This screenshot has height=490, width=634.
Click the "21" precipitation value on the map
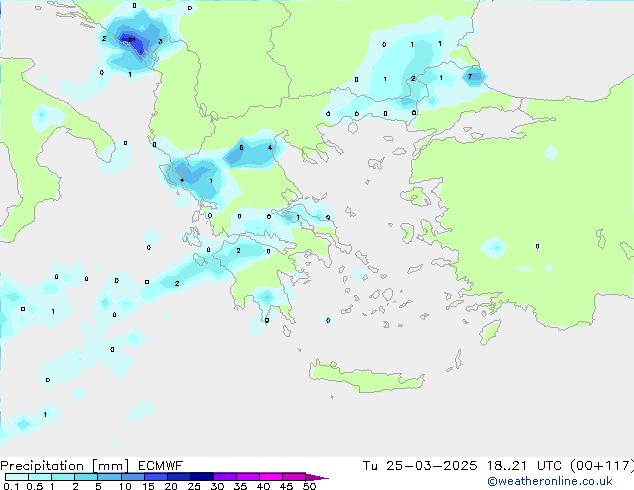tap(132, 40)
